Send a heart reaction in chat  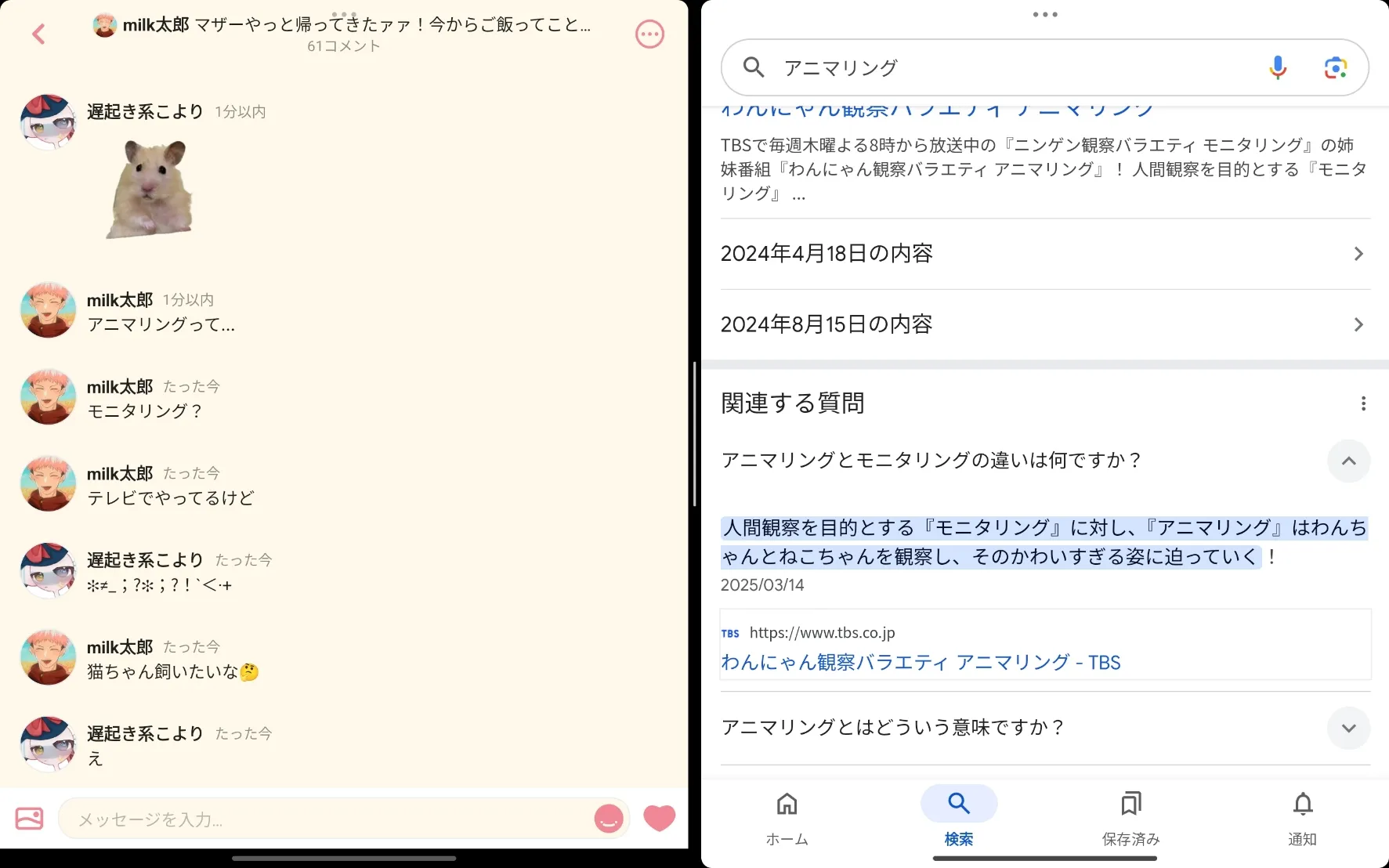pyautogui.click(x=660, y=818)
